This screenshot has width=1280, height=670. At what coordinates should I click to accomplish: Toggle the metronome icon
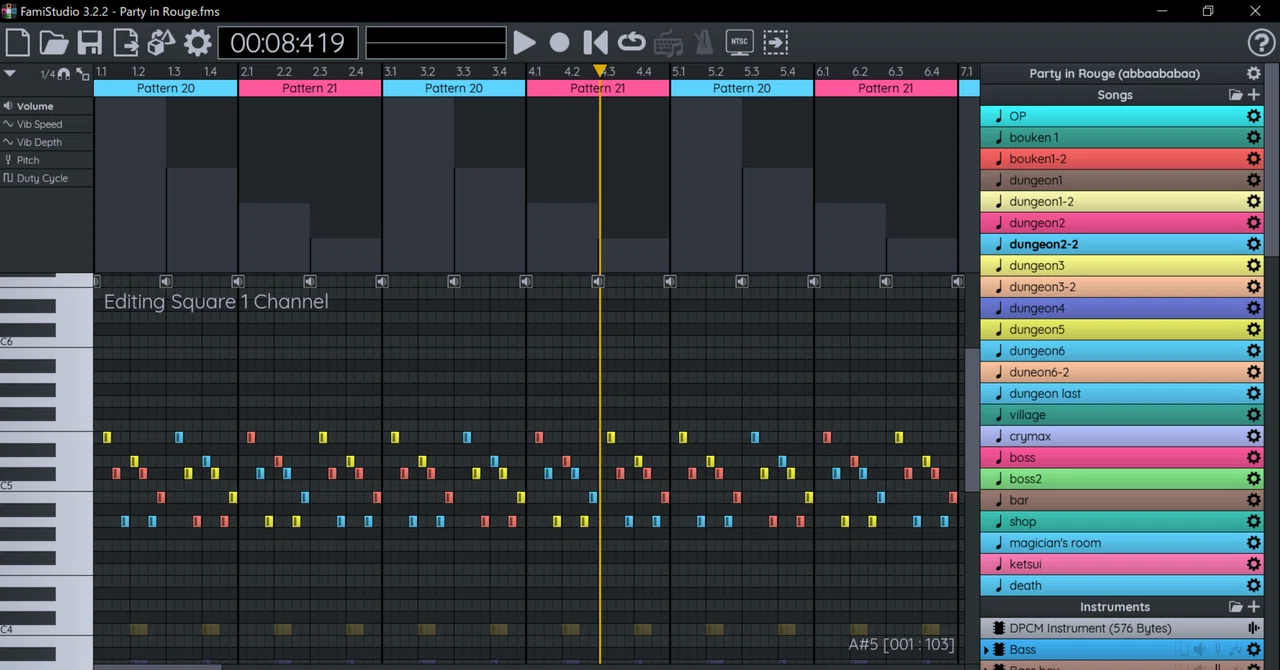pyautogui.click(x=704, y=42)
